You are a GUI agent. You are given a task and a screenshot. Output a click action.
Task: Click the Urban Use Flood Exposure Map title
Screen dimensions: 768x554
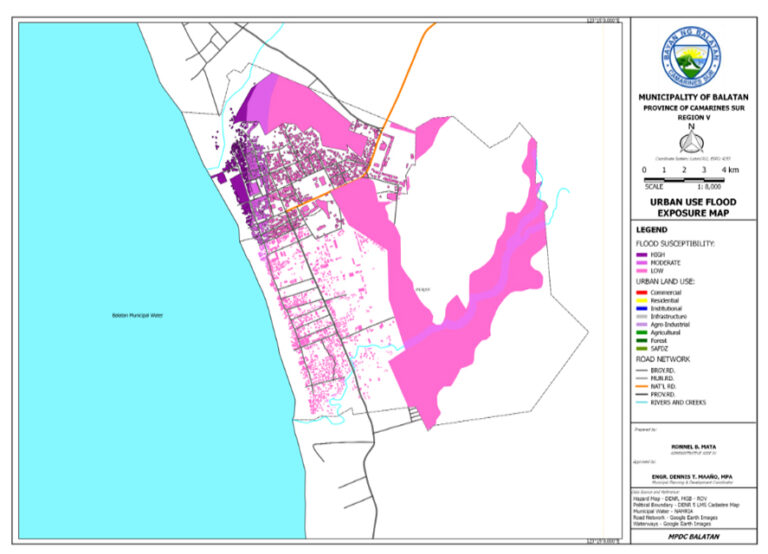(x=692, y=207)
